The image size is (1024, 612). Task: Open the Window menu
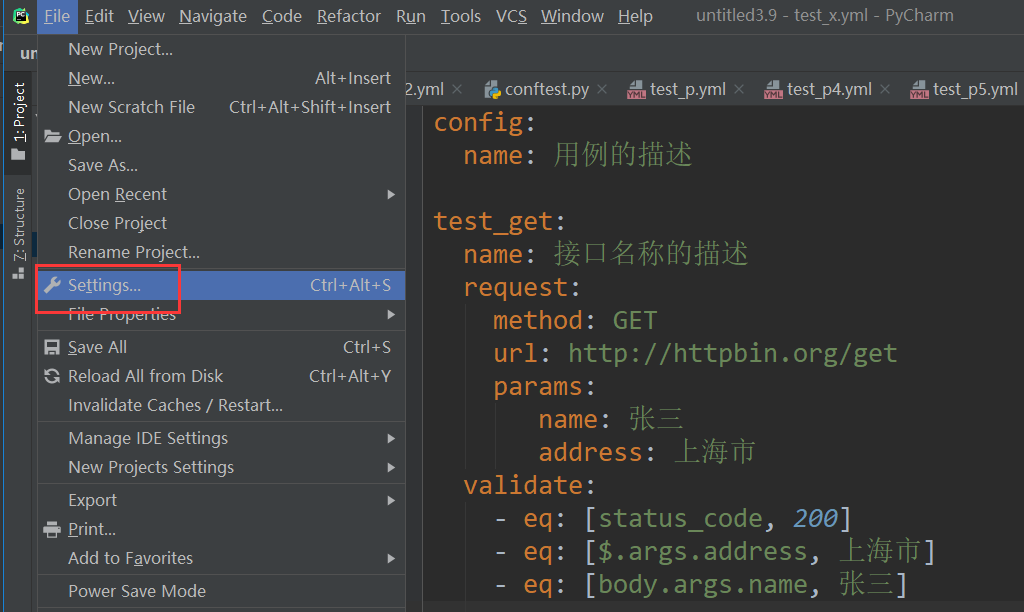(x=572, y=16)
